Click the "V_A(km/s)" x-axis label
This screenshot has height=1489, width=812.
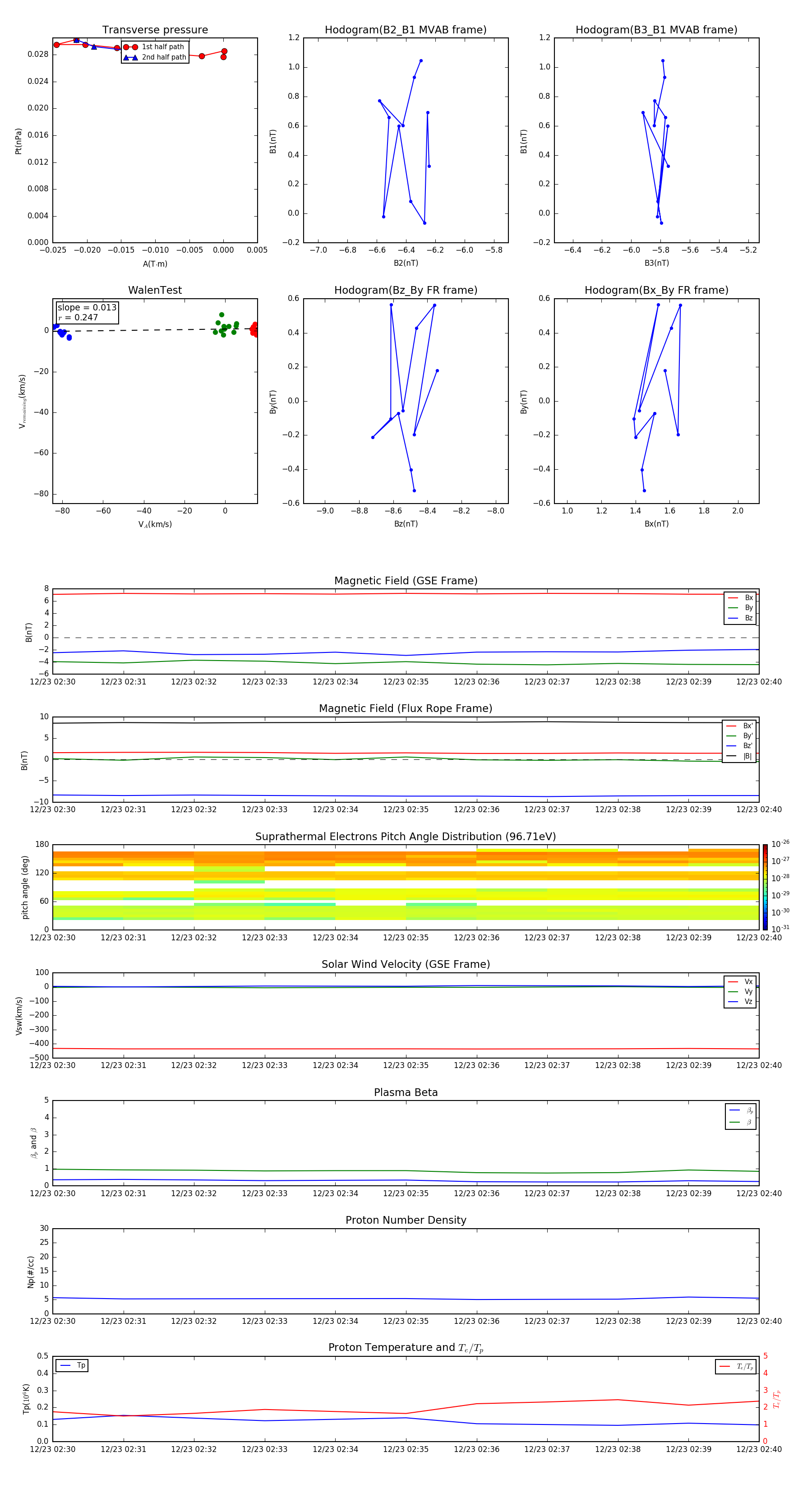click(x=155, y=524)
